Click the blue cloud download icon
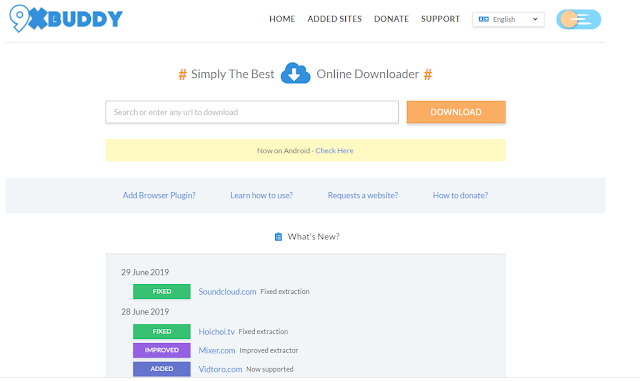This screenshot has width=640, height=381. coord(296,73)
